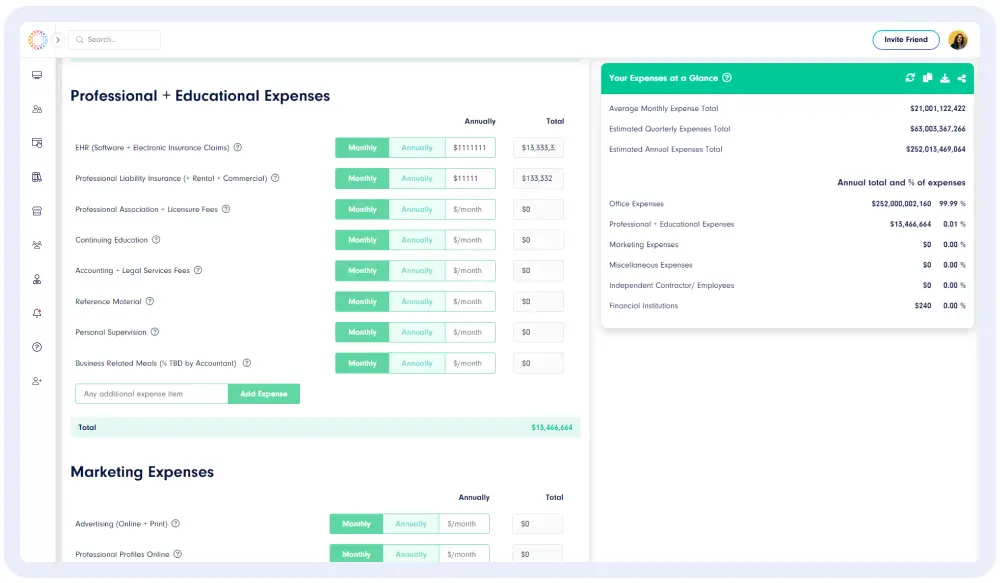
Task: Set Professional Liability Insurance to Monthly
Action: click(362, 179)
